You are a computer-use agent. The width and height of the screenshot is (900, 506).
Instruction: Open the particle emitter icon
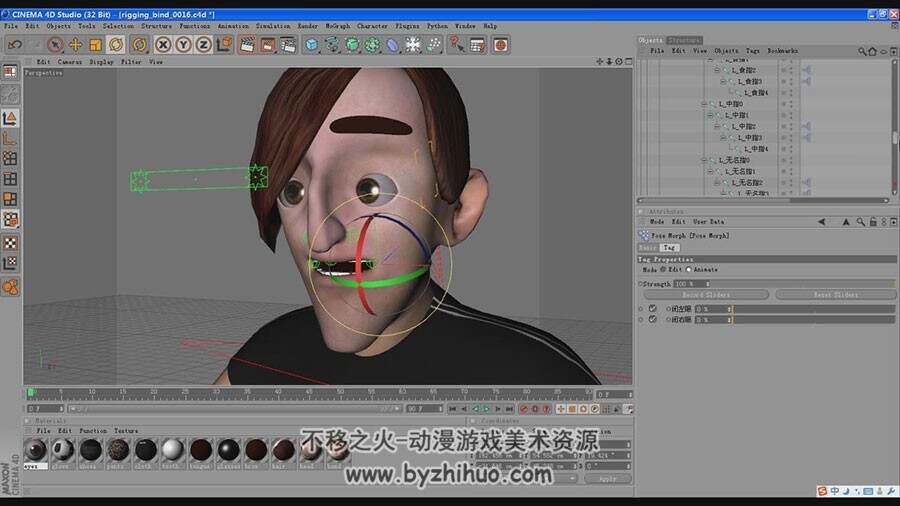coord(433,44)
